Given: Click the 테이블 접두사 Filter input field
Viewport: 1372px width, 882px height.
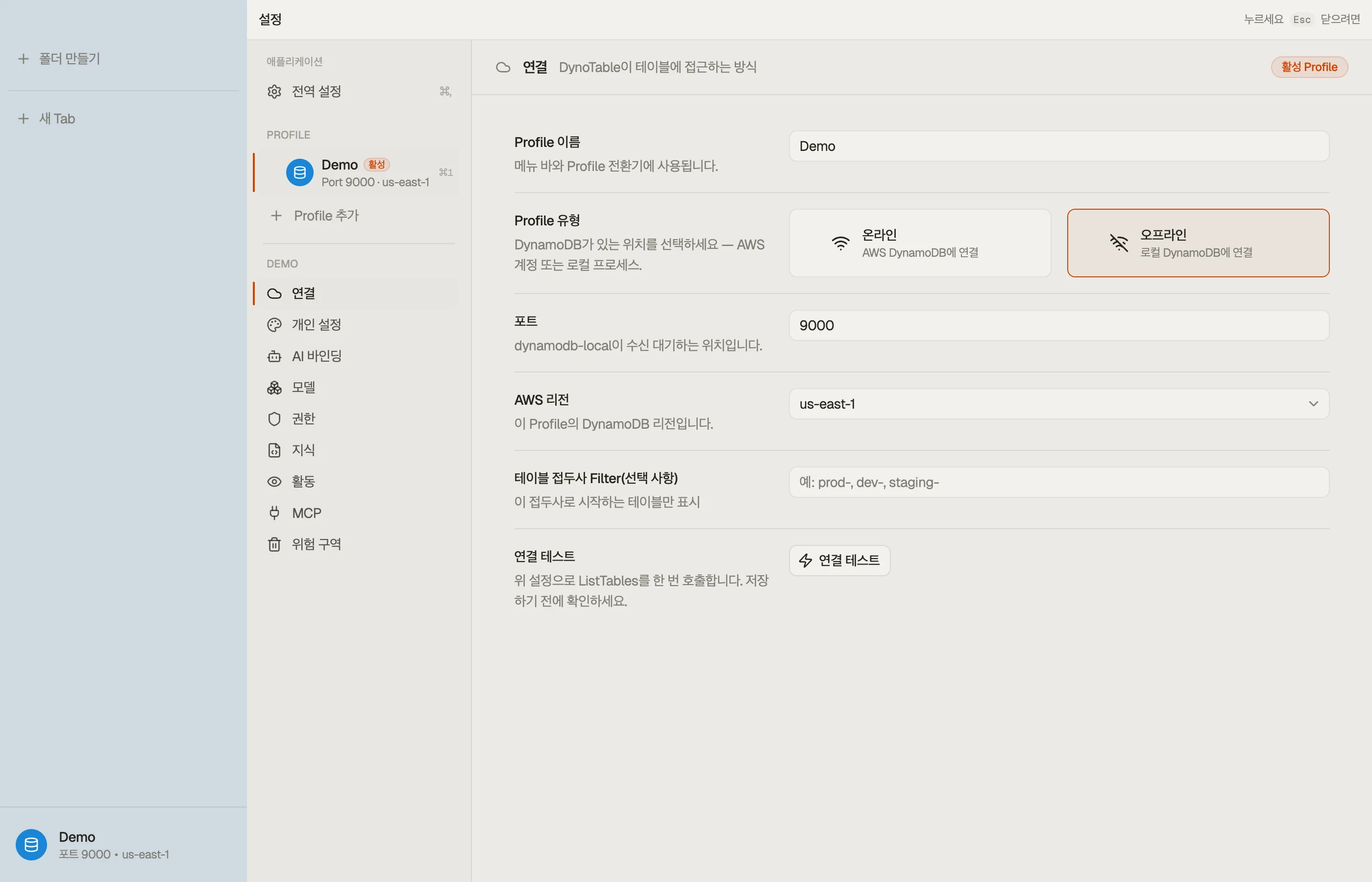Looking at the screenshot, I should tap(1059, 482).
